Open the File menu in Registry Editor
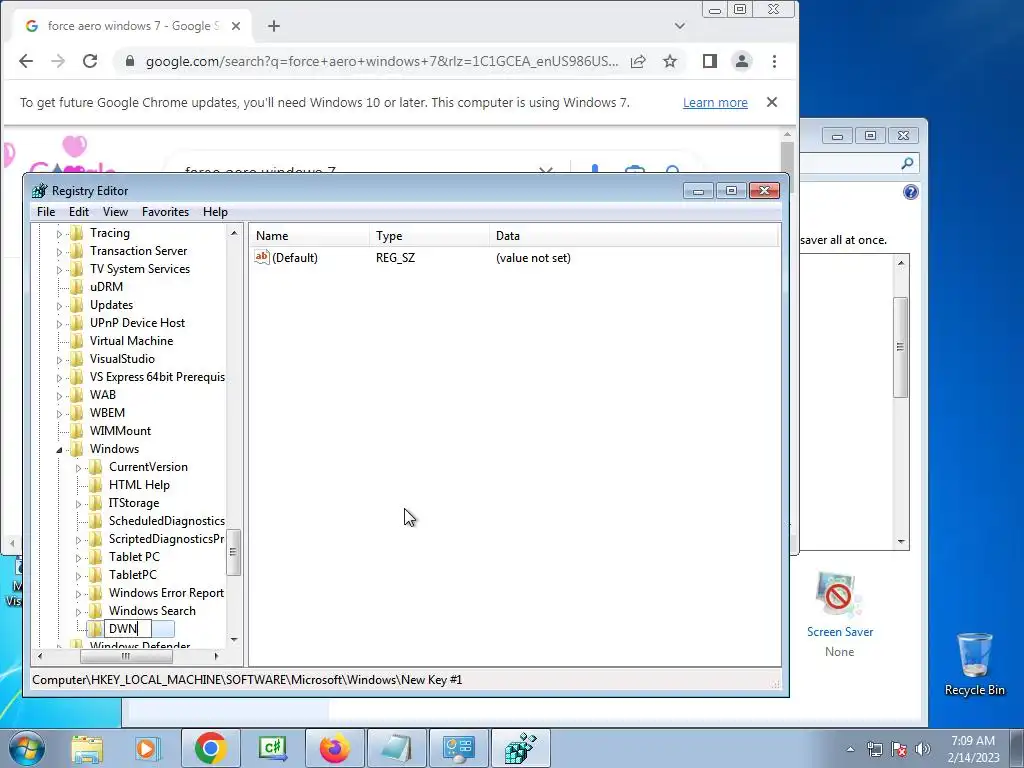 pyautogui.click(x=46, y=212)
